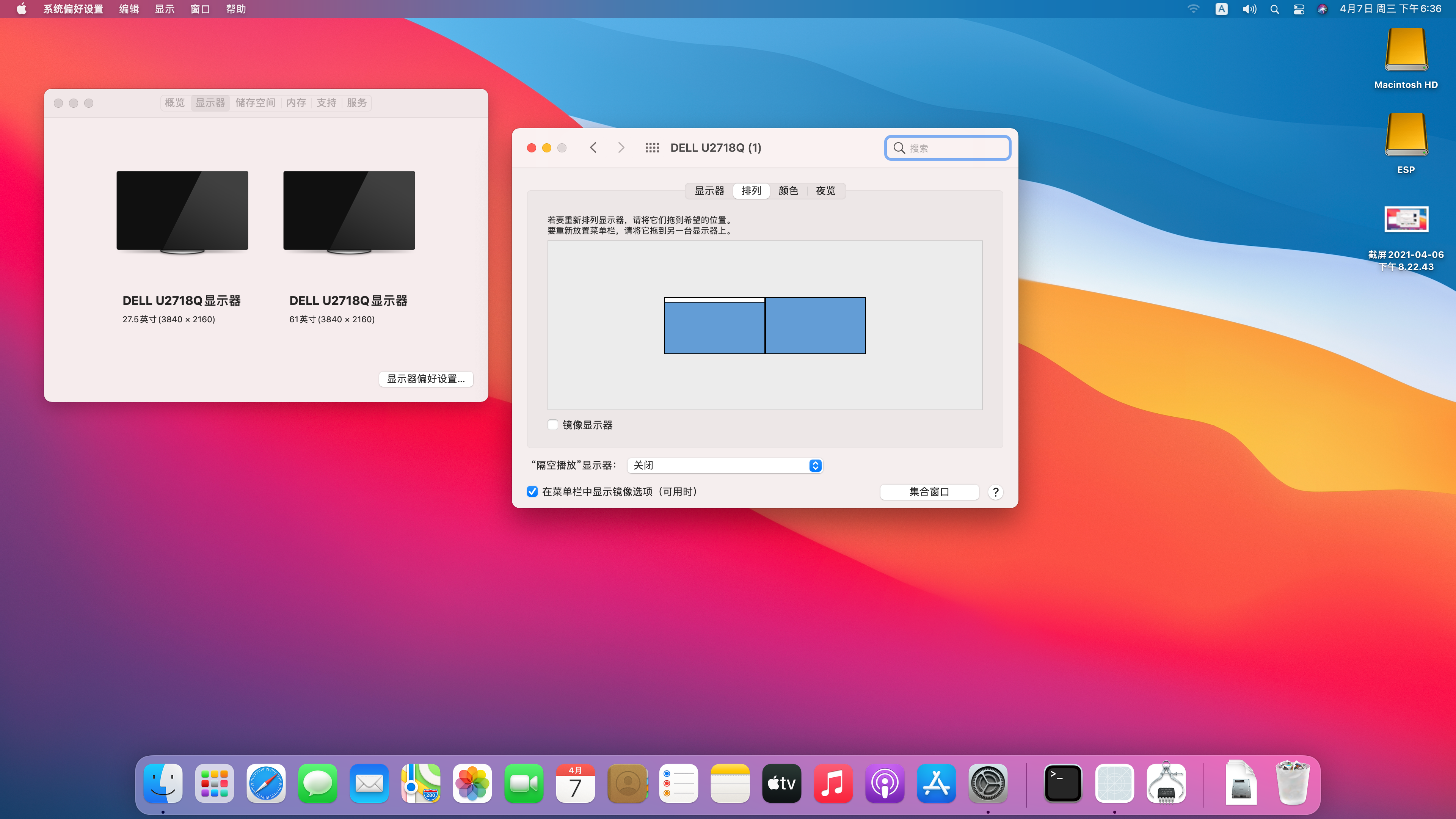Open Safari from the Dock

coord(266,783)
